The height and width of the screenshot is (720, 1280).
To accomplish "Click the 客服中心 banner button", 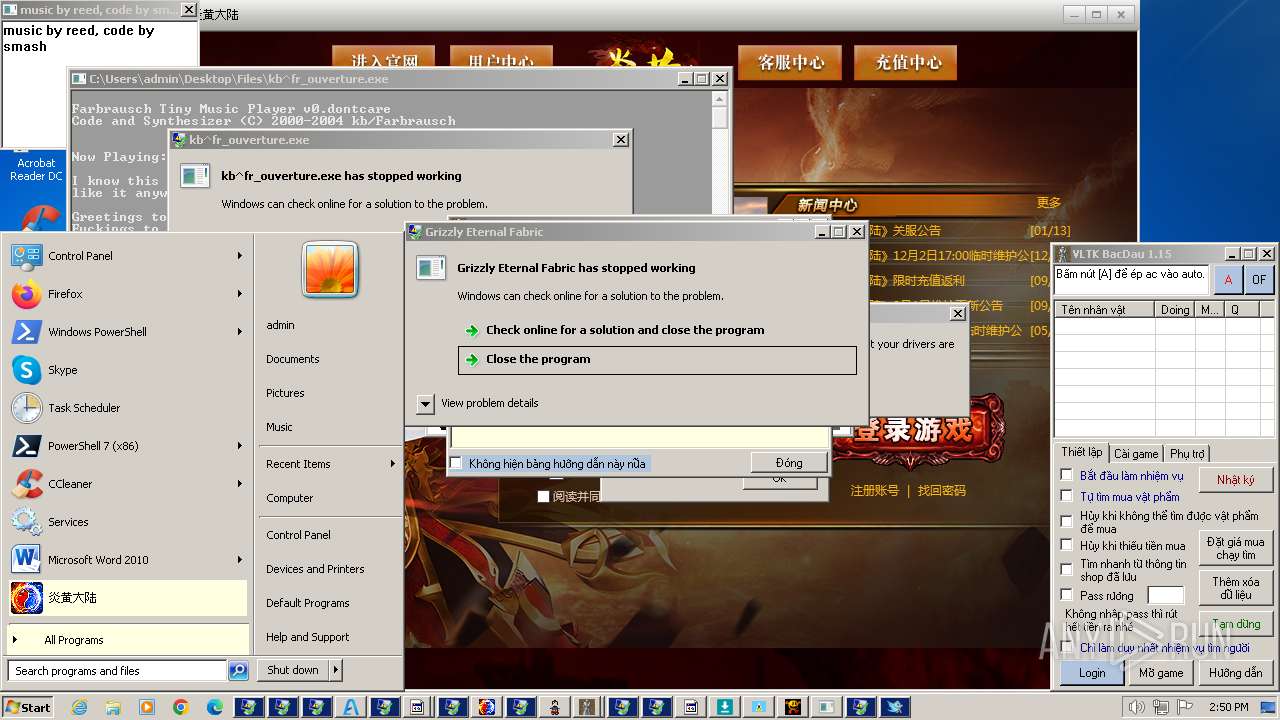I will [791, 62].
